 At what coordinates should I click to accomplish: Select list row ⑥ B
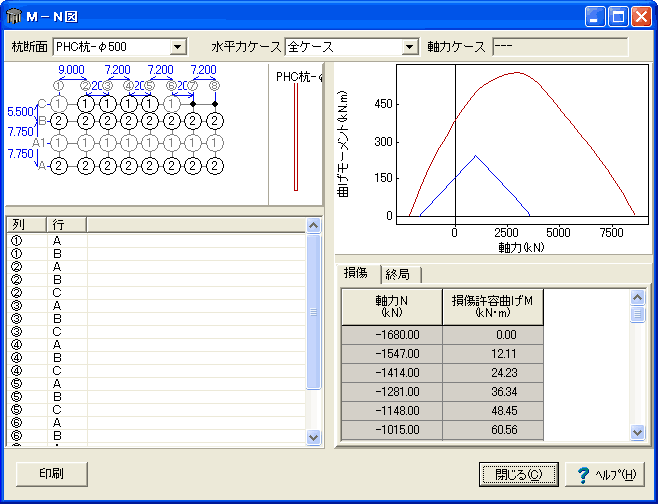tap(156, 436)
